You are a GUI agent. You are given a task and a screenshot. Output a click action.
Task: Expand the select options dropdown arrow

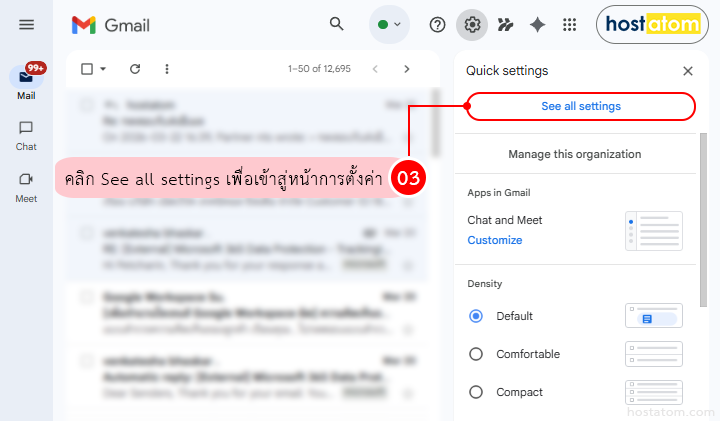tap(103, 69)
